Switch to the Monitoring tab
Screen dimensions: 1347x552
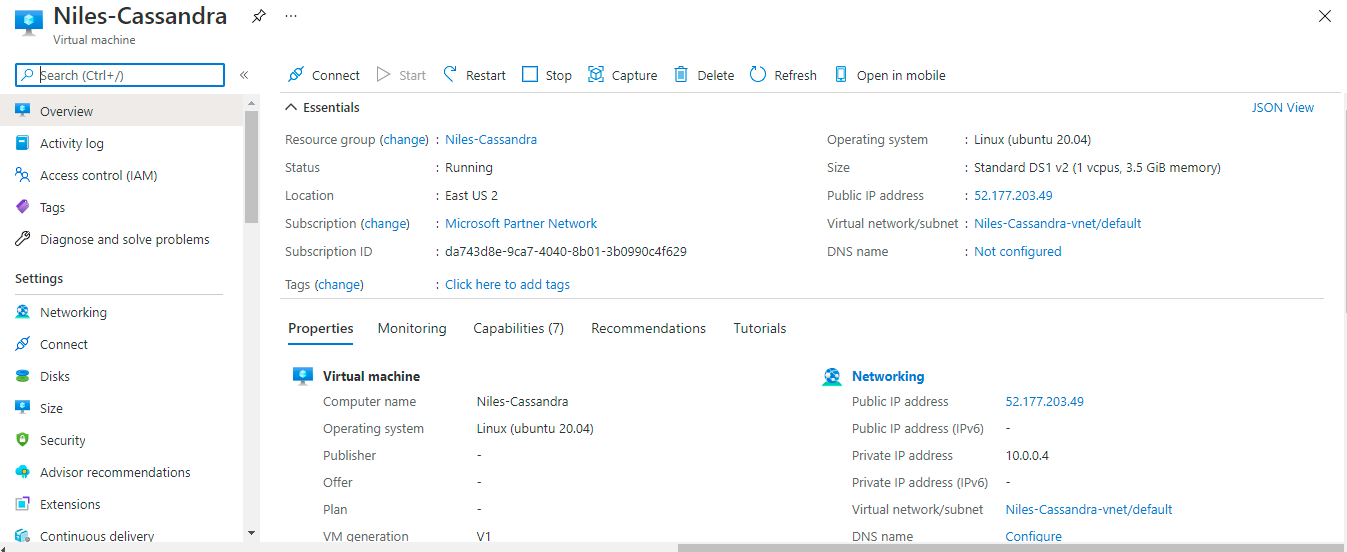click(412, 328)
